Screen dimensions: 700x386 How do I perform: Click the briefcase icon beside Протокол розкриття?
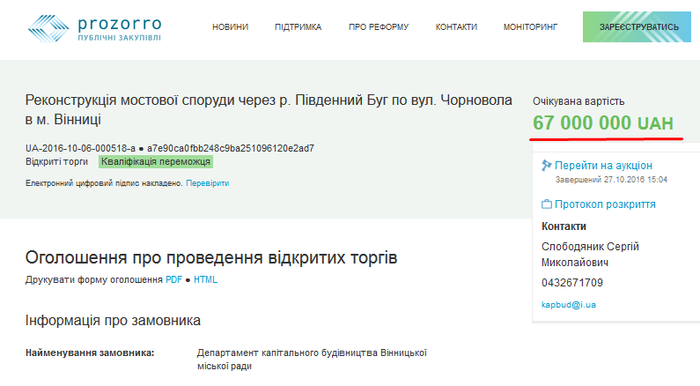pos(546,204)
